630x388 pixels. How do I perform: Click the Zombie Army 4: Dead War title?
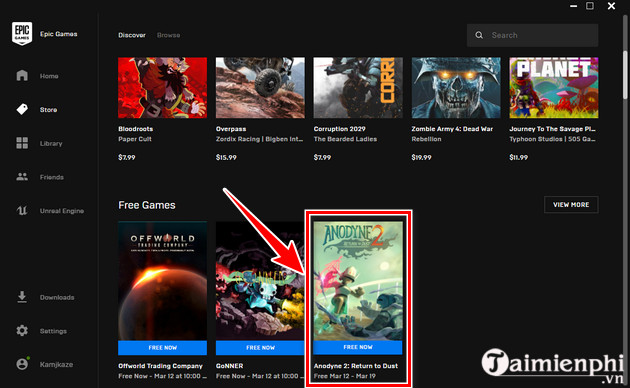[x=452, y=129]
